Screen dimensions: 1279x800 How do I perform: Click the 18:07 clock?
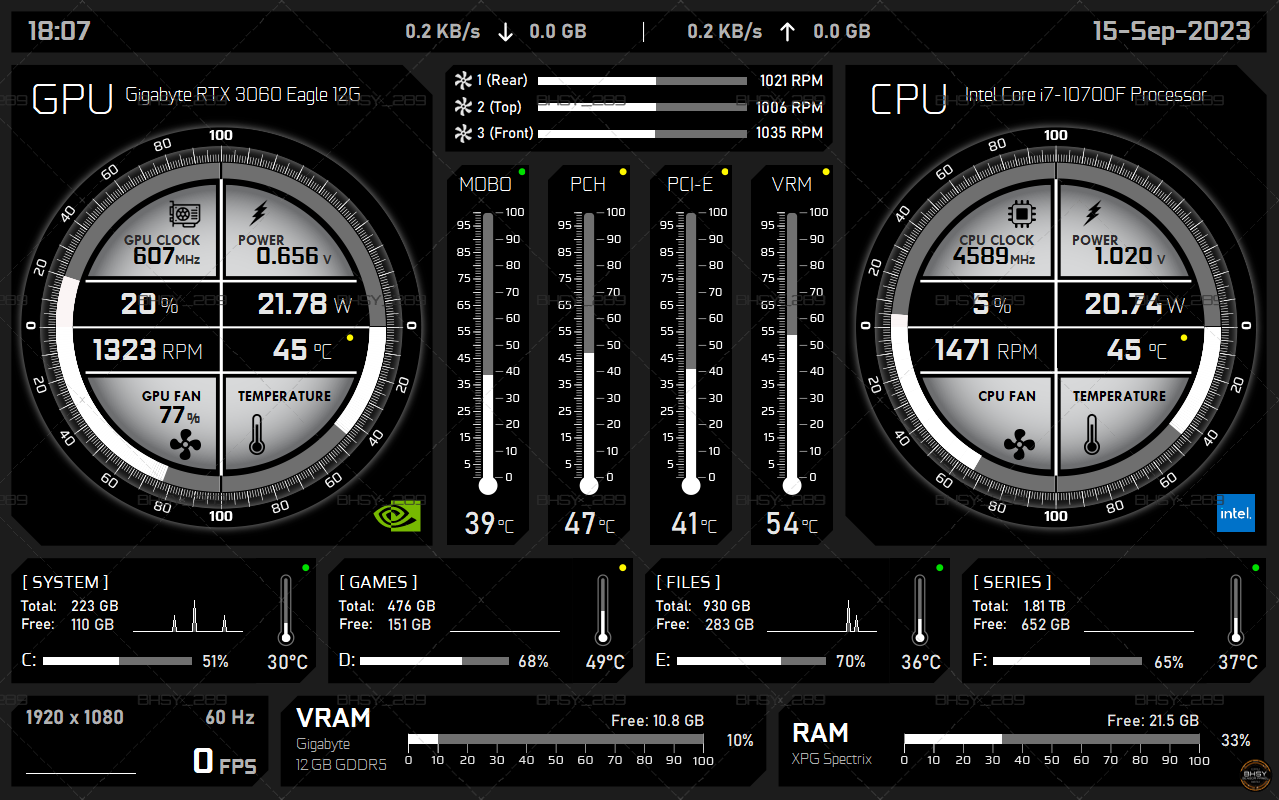(59, 31)
